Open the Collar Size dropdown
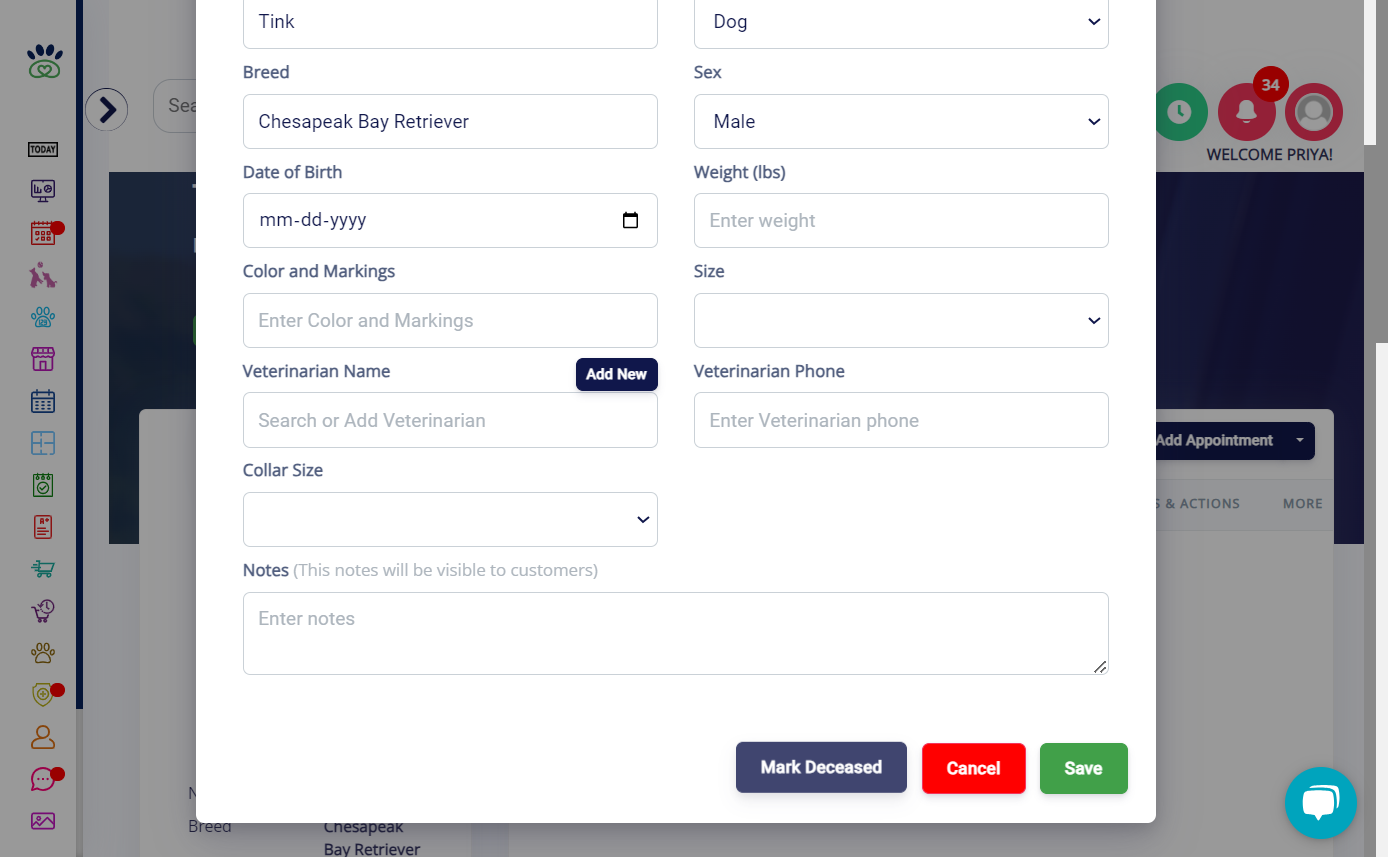The image size is (1388, 857). pyautogui.click(x=450, y=519)
